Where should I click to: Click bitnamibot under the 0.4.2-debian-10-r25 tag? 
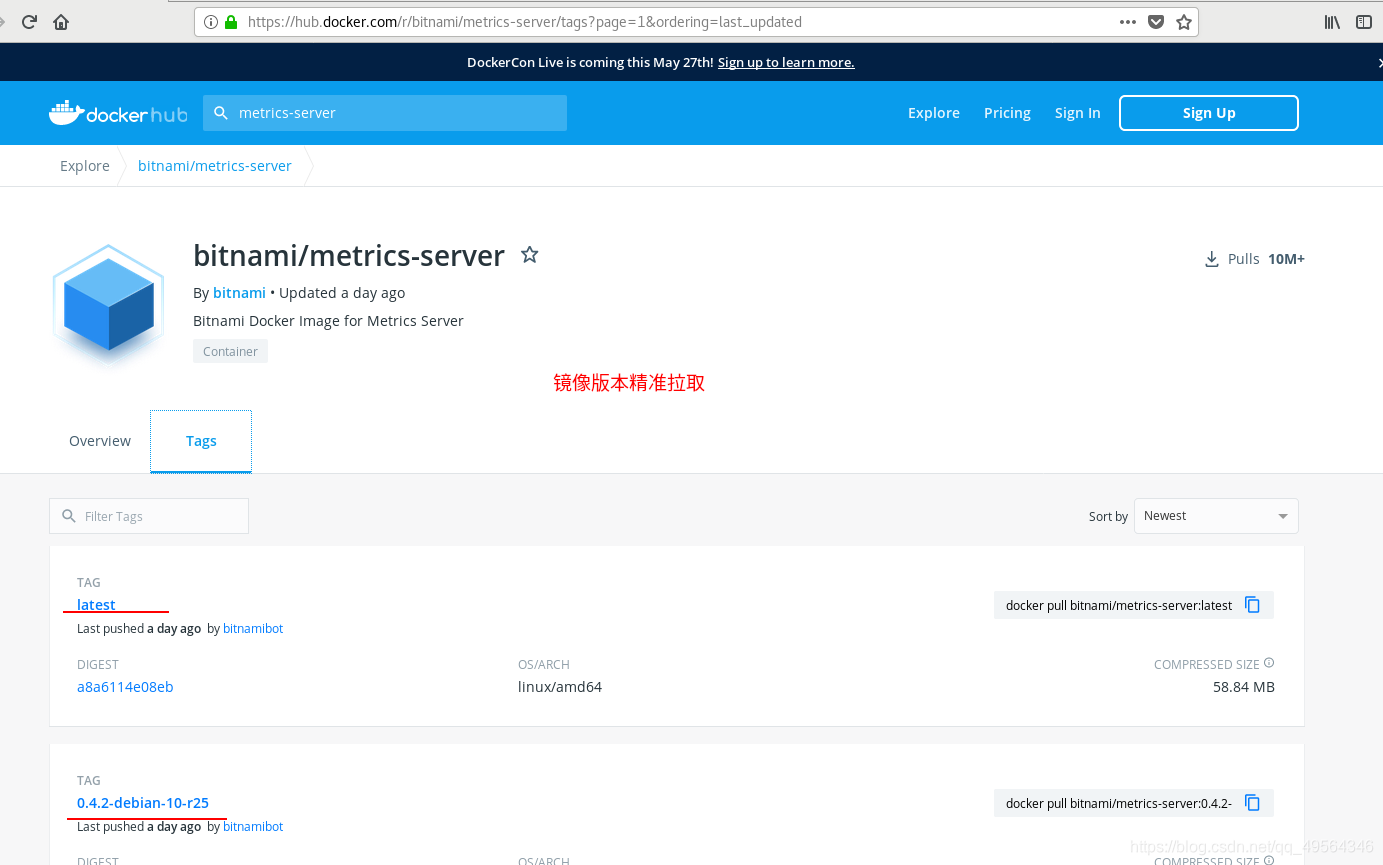(x=253, y=827)
